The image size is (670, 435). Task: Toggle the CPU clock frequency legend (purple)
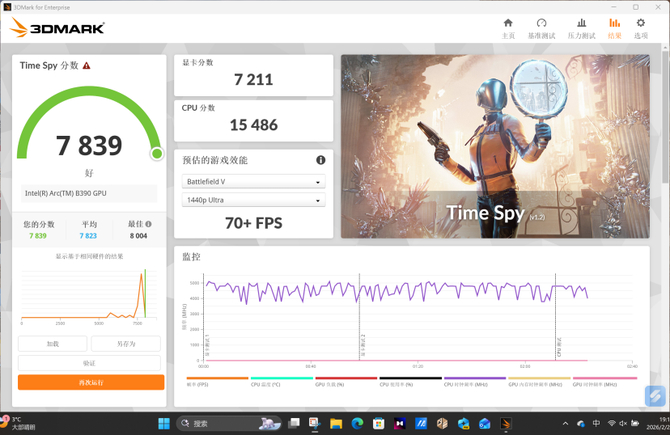pos(474,382)
